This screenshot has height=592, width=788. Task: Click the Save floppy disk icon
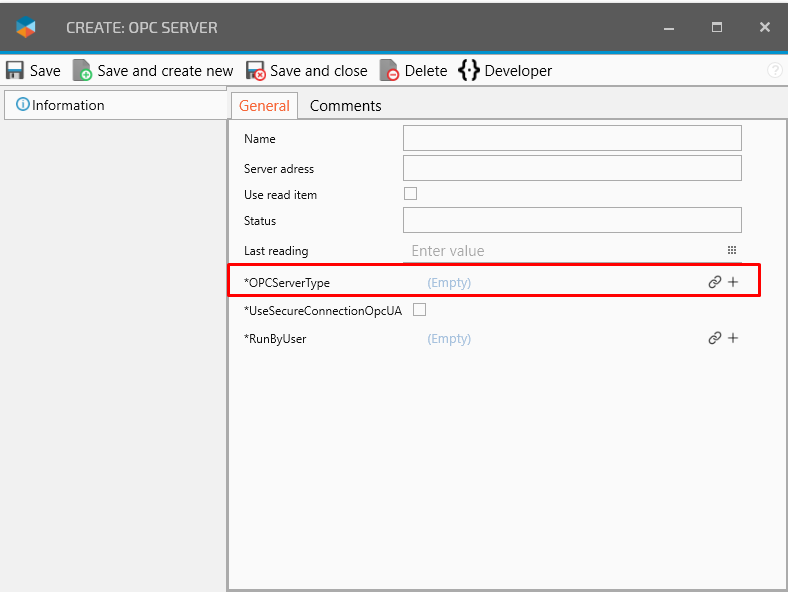(15, 71)
